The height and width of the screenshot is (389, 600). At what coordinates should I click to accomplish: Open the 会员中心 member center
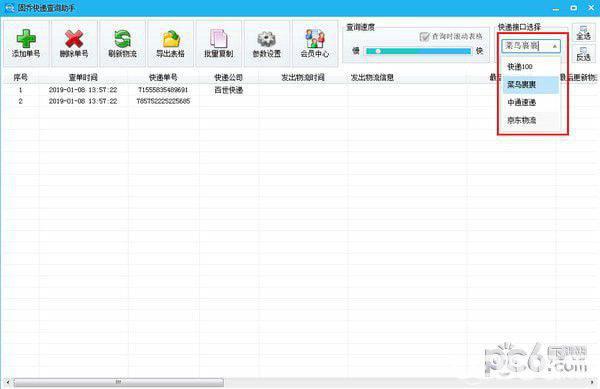tap(315, 44)
